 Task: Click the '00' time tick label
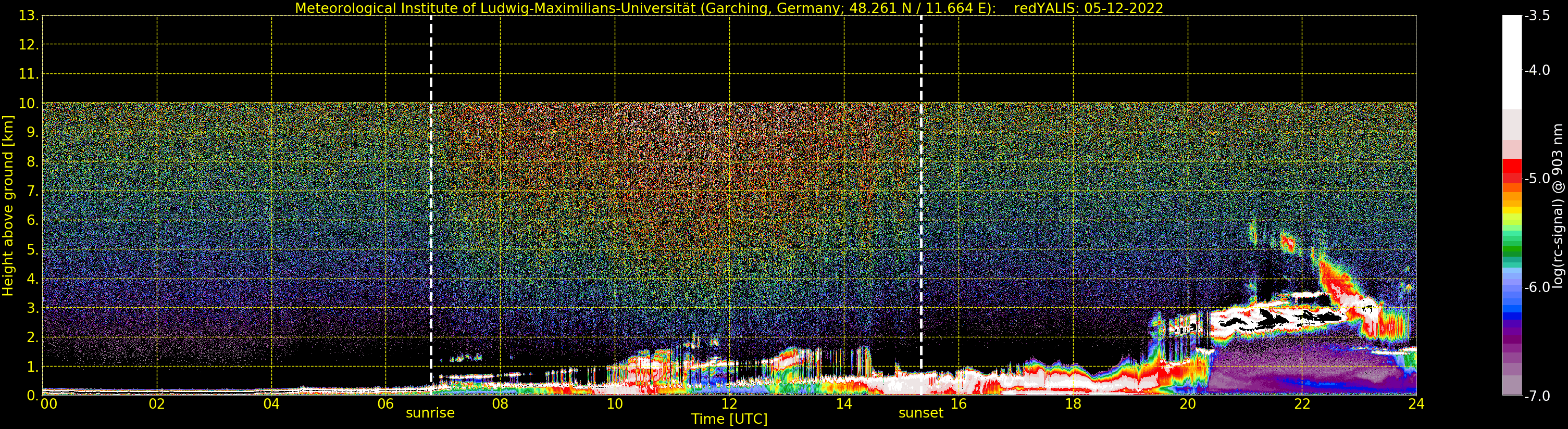pos(48,404)
